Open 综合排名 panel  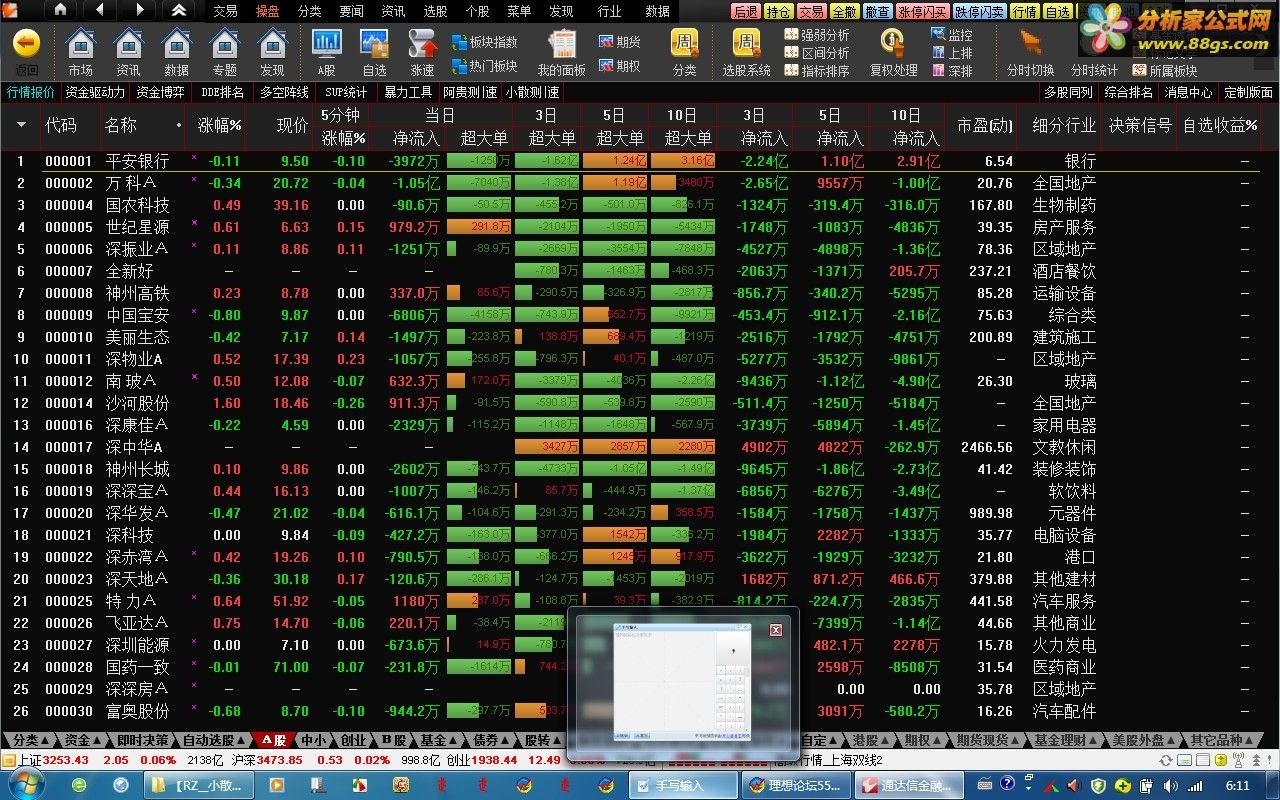pos(1129,92)
